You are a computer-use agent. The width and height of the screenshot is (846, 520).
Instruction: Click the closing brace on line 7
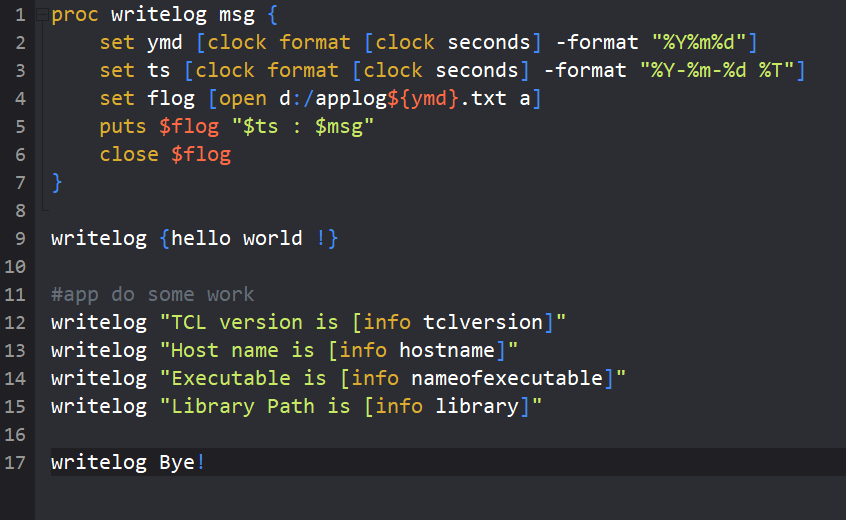point(57,182)
